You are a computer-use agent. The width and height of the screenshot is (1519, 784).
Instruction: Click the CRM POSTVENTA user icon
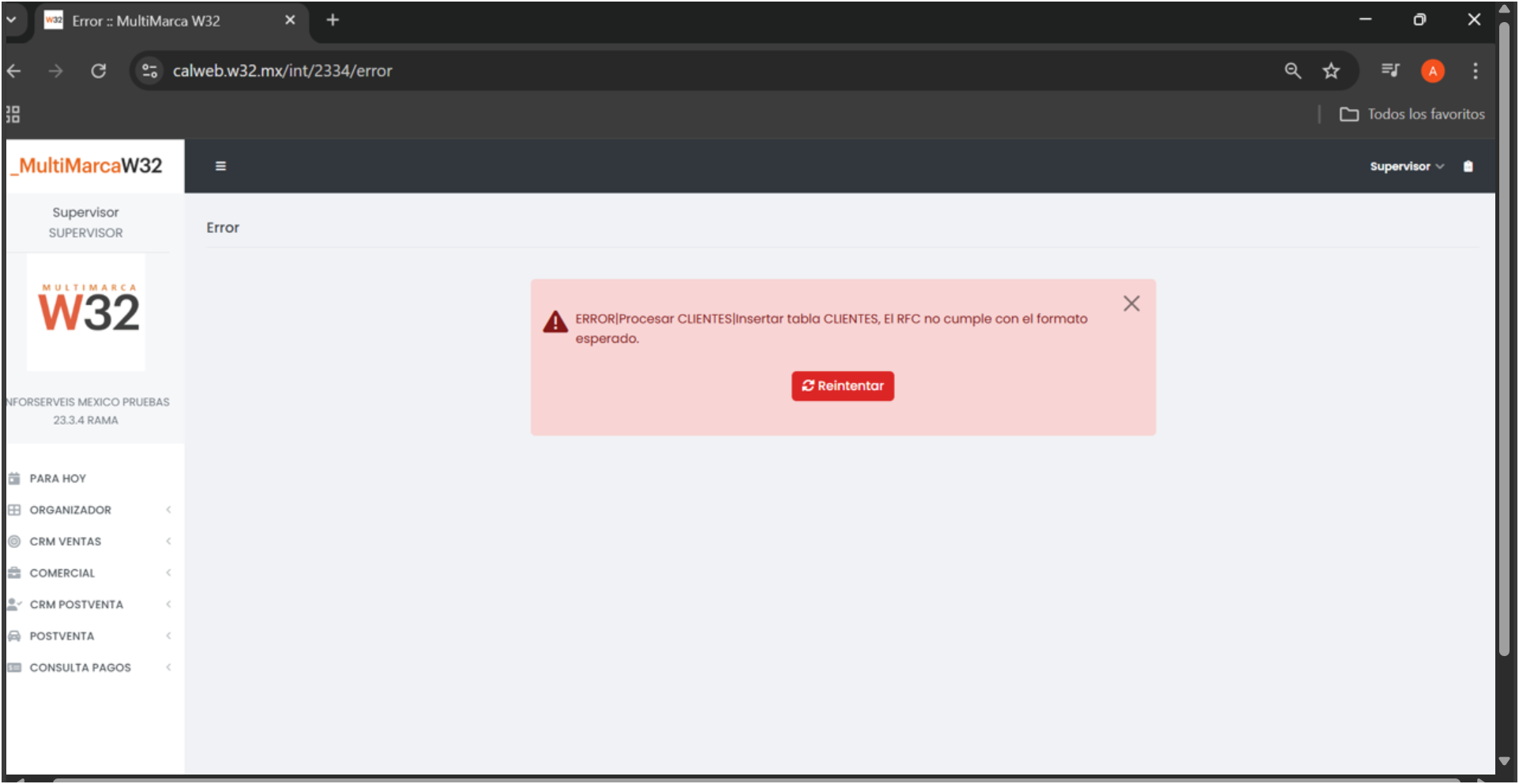(14, 605)
